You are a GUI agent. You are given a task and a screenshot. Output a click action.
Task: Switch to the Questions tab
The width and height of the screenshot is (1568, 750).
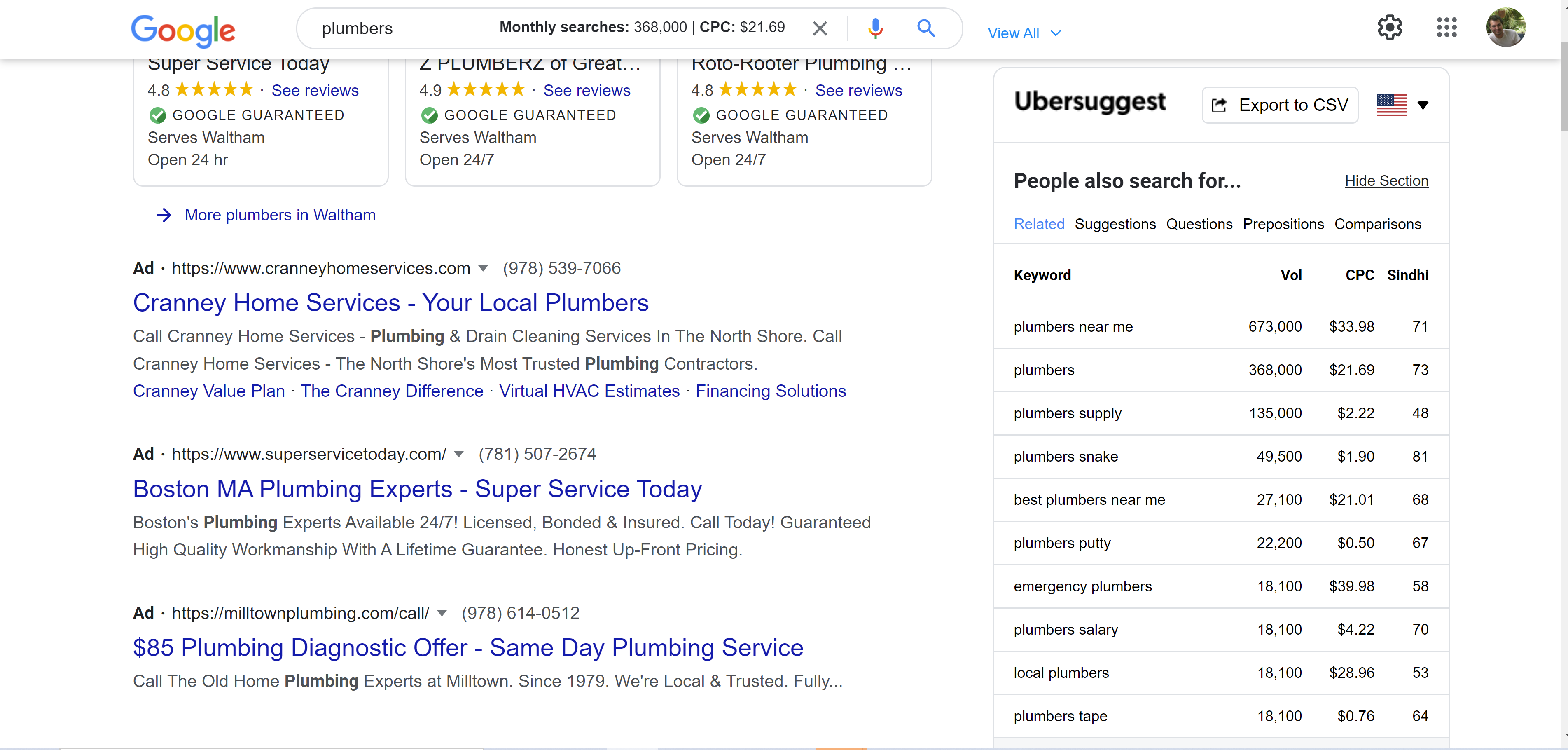click(x=1199, y=224)
